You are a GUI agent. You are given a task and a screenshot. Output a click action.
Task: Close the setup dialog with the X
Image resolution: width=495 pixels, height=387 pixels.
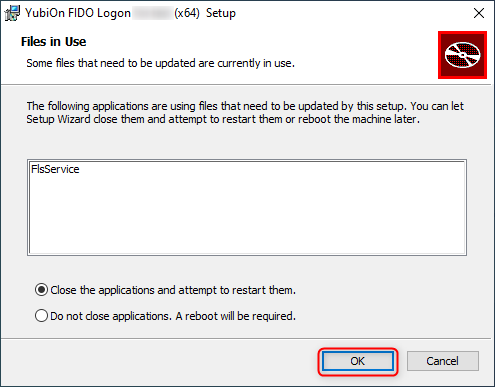tap(479, 13)
